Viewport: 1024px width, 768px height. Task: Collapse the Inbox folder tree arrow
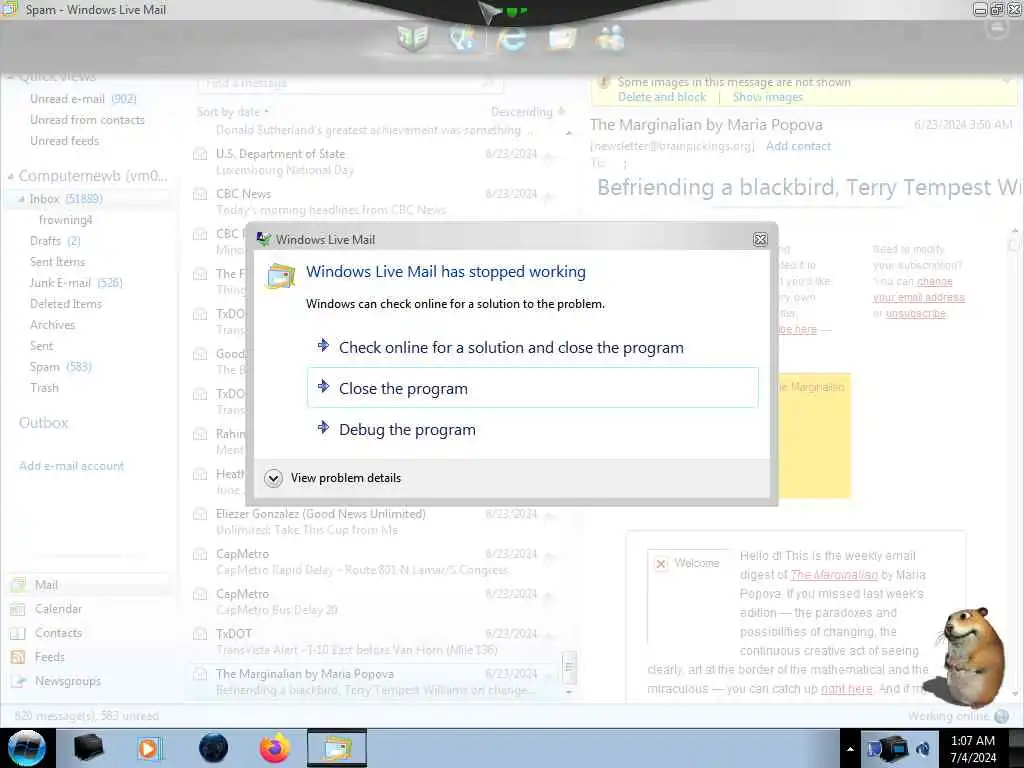(x=21, y=199)
